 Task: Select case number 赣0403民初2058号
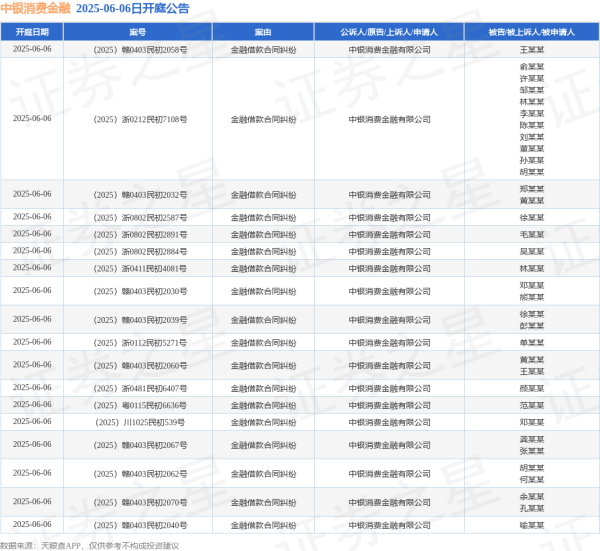coord(140,50)
